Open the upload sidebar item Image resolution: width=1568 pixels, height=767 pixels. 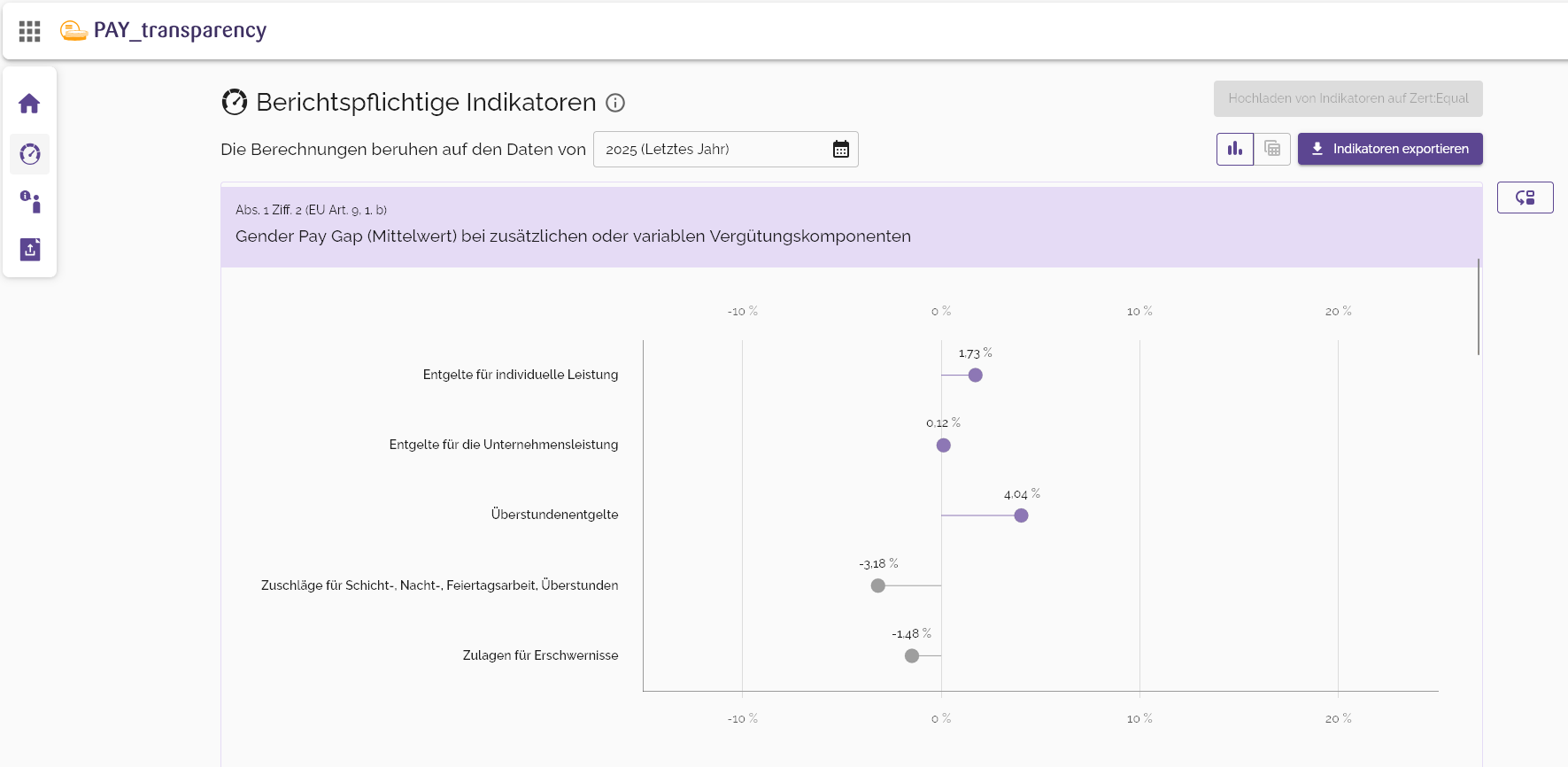point(29,250)
